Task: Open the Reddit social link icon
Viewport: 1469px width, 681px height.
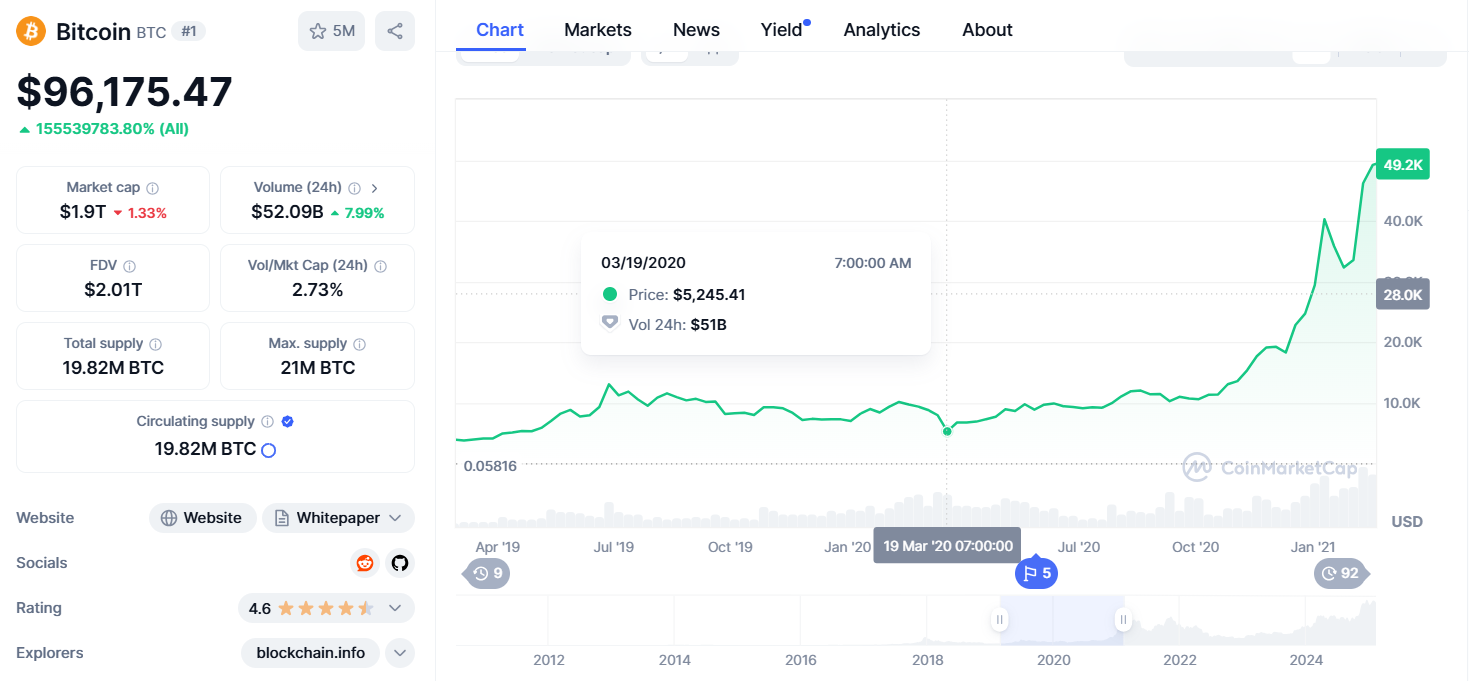Action: coord(365,563)
